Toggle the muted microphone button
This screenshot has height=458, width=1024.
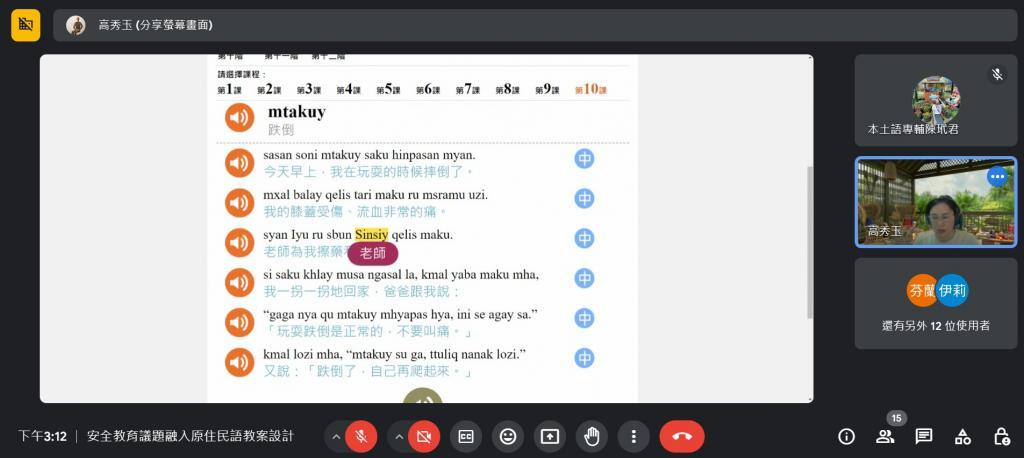coord(361,436)
